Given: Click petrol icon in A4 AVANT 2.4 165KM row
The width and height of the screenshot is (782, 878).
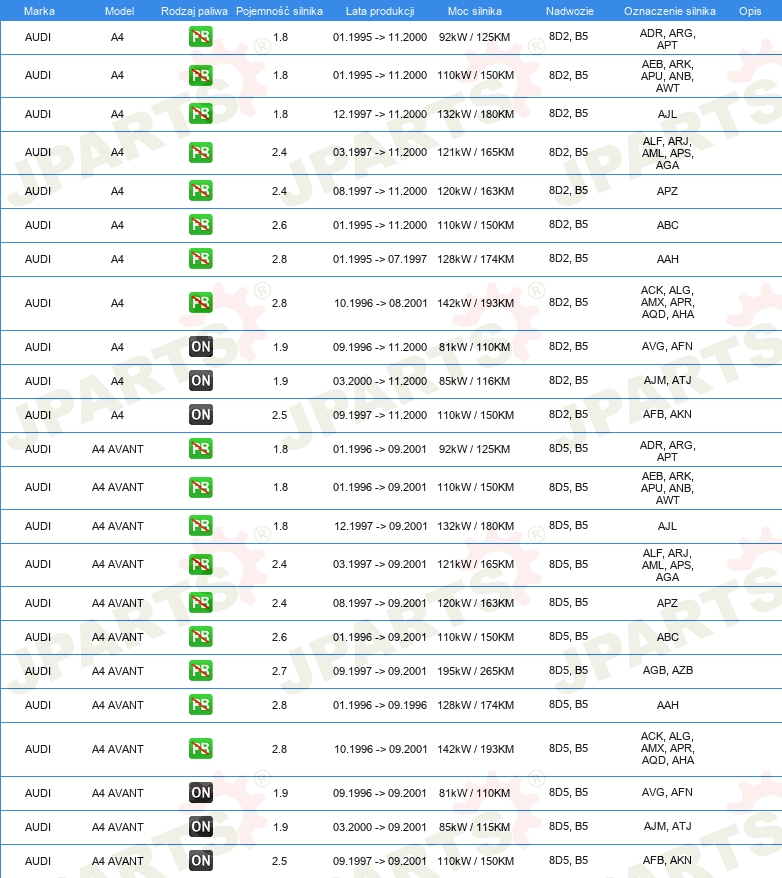Looking at the screenshot, I should point(200,564).
